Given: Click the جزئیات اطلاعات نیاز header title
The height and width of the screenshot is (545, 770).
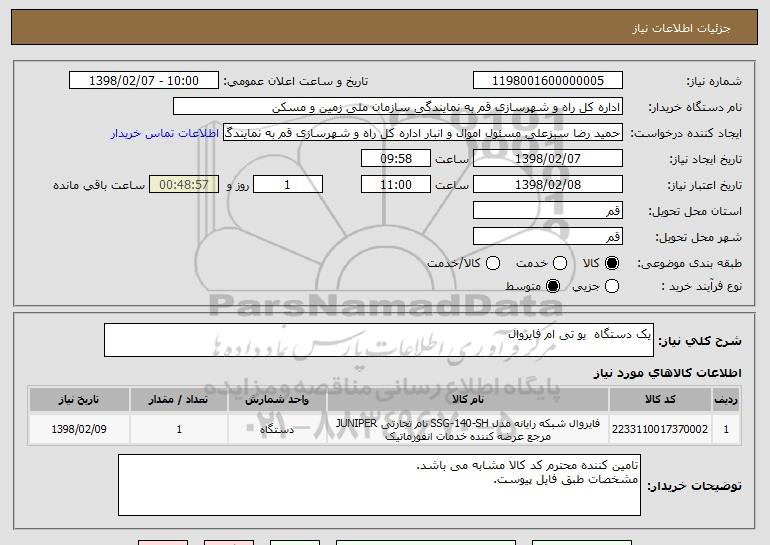Looking at the screenshot, I should point(681,28).
